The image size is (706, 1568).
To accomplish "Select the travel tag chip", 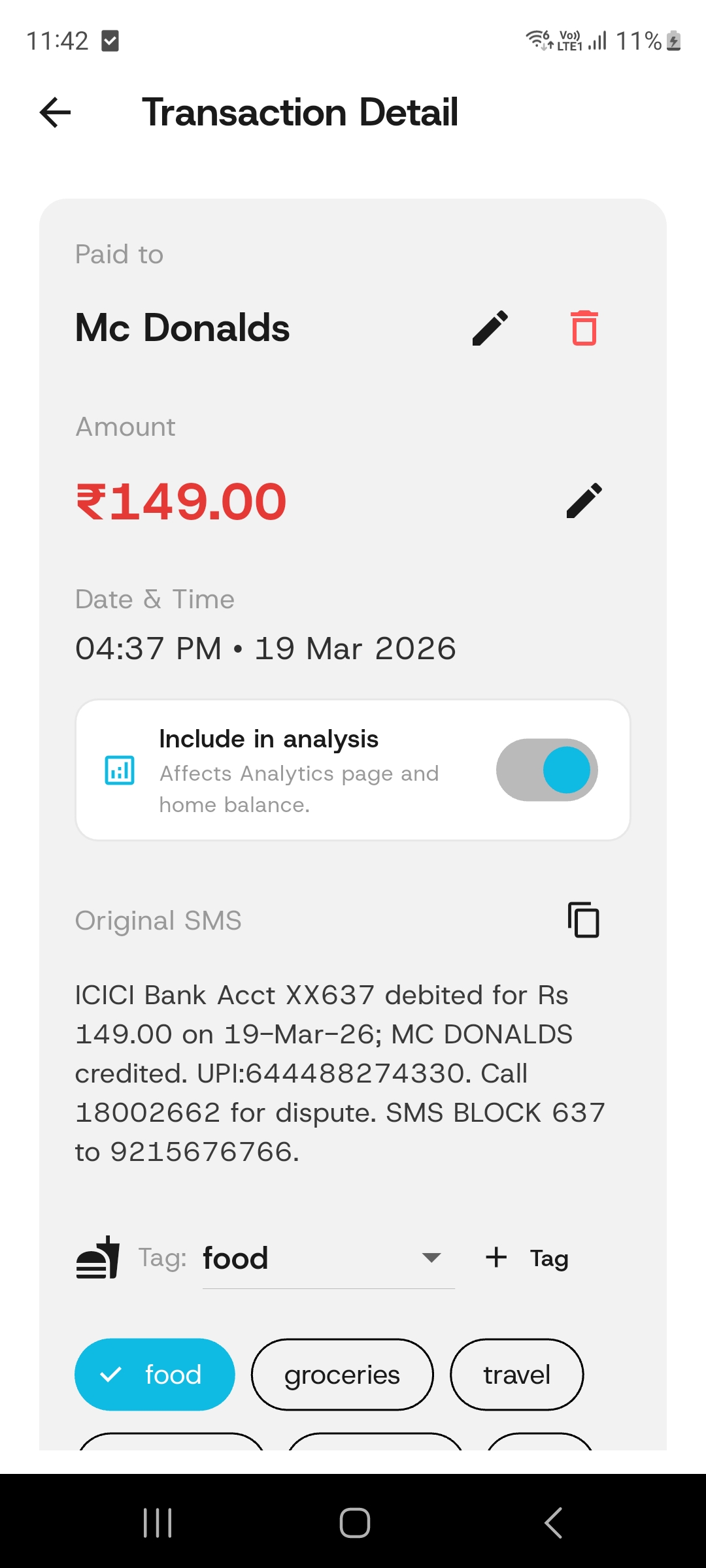I will tap(516, 1375).
